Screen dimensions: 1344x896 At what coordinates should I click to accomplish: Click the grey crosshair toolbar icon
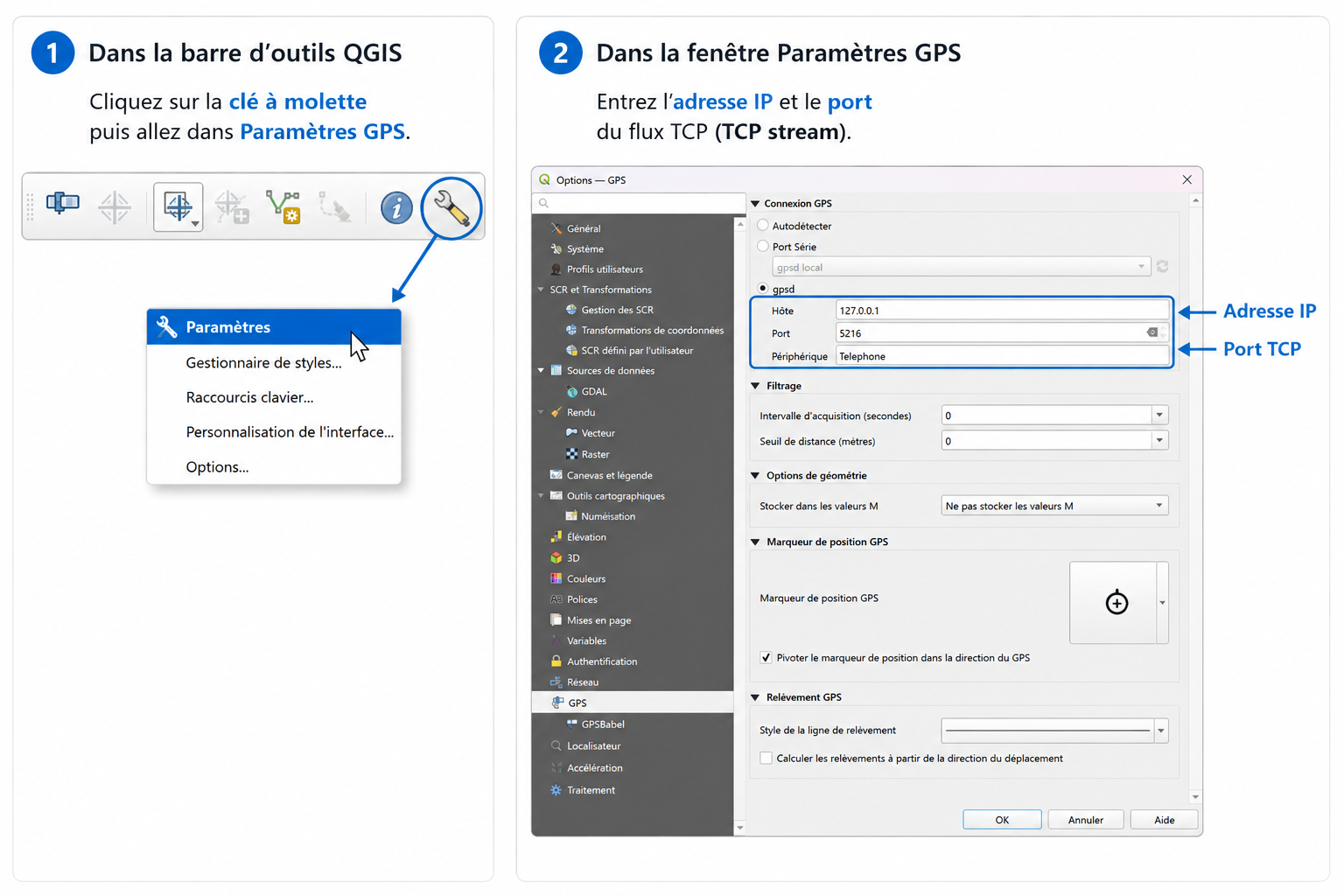pyautogui.click(x=115, y=208)
